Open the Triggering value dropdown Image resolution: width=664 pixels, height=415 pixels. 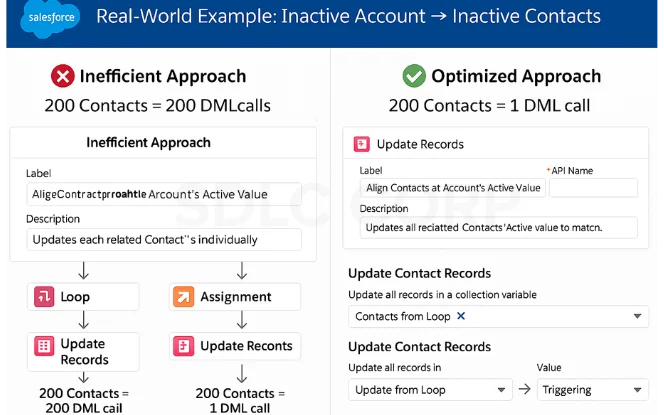(x=637, y=390)
